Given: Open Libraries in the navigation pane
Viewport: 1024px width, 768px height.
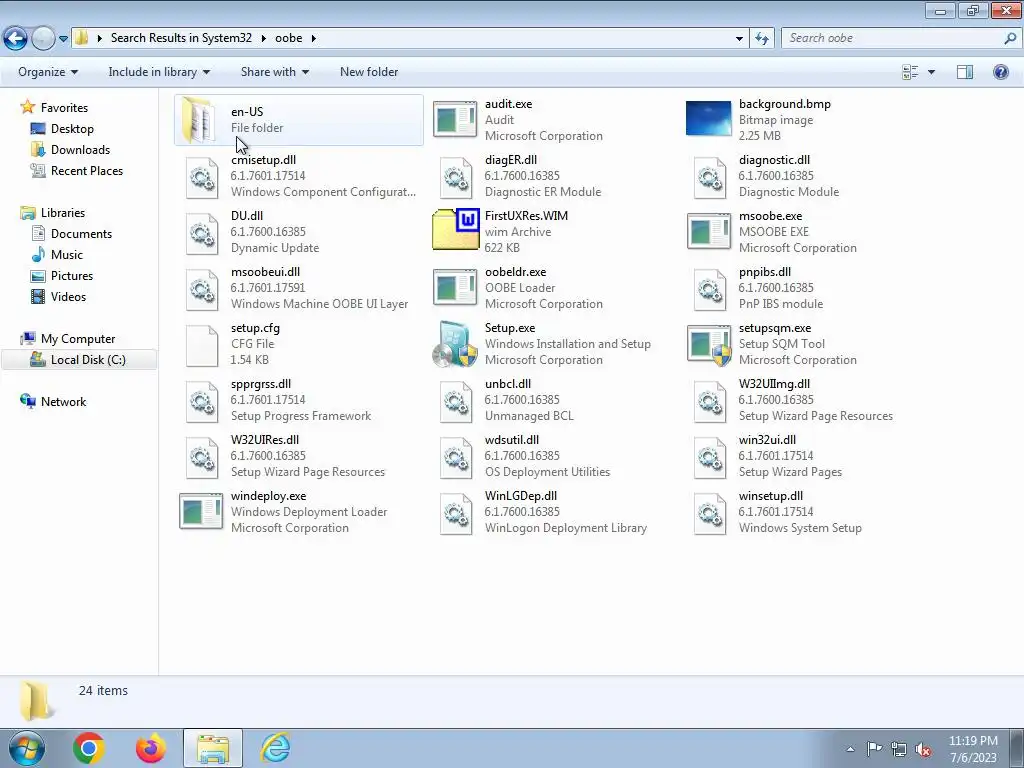Looking at the screenshot, I should point(63,213).
